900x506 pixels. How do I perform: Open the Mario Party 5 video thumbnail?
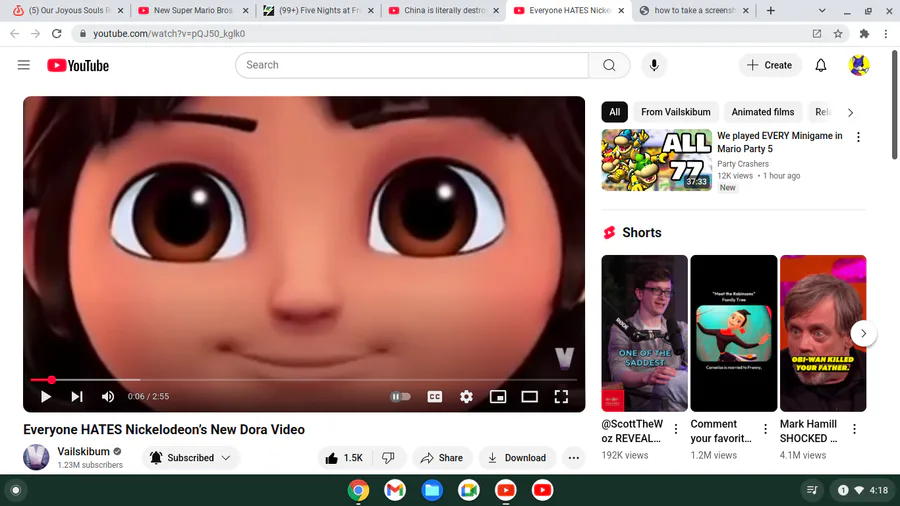coord(656,160)
